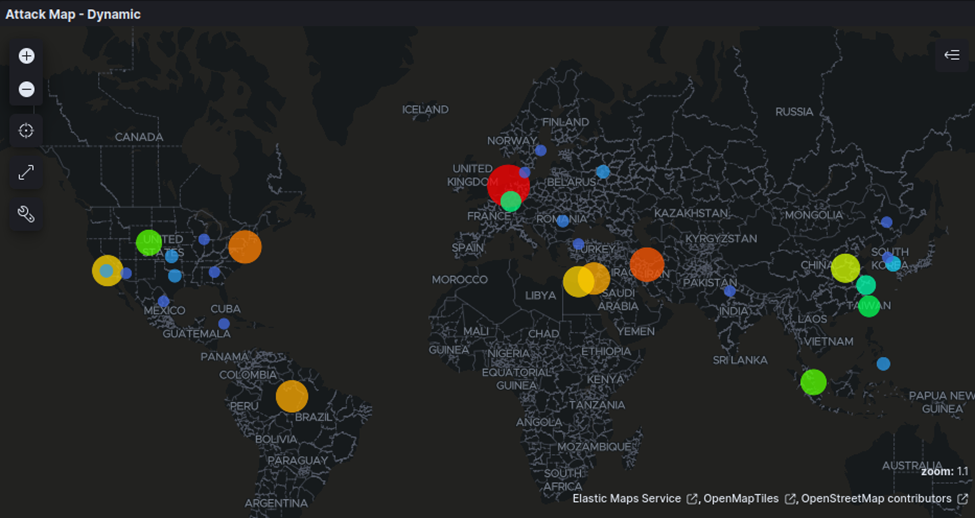Click the LIBYA country label

tap(540, 295)
